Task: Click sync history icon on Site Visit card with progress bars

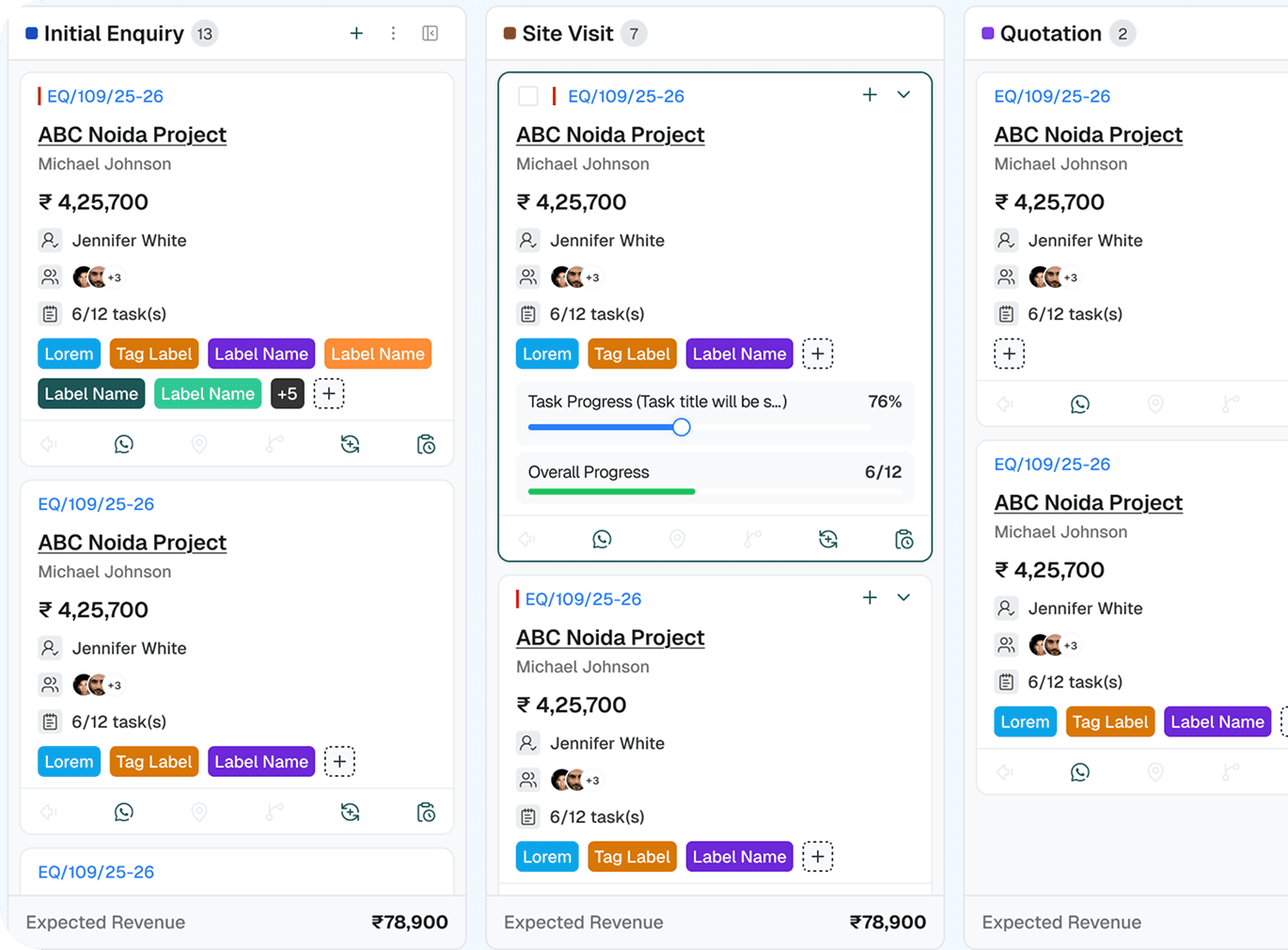Action: (x=827, y=539)
